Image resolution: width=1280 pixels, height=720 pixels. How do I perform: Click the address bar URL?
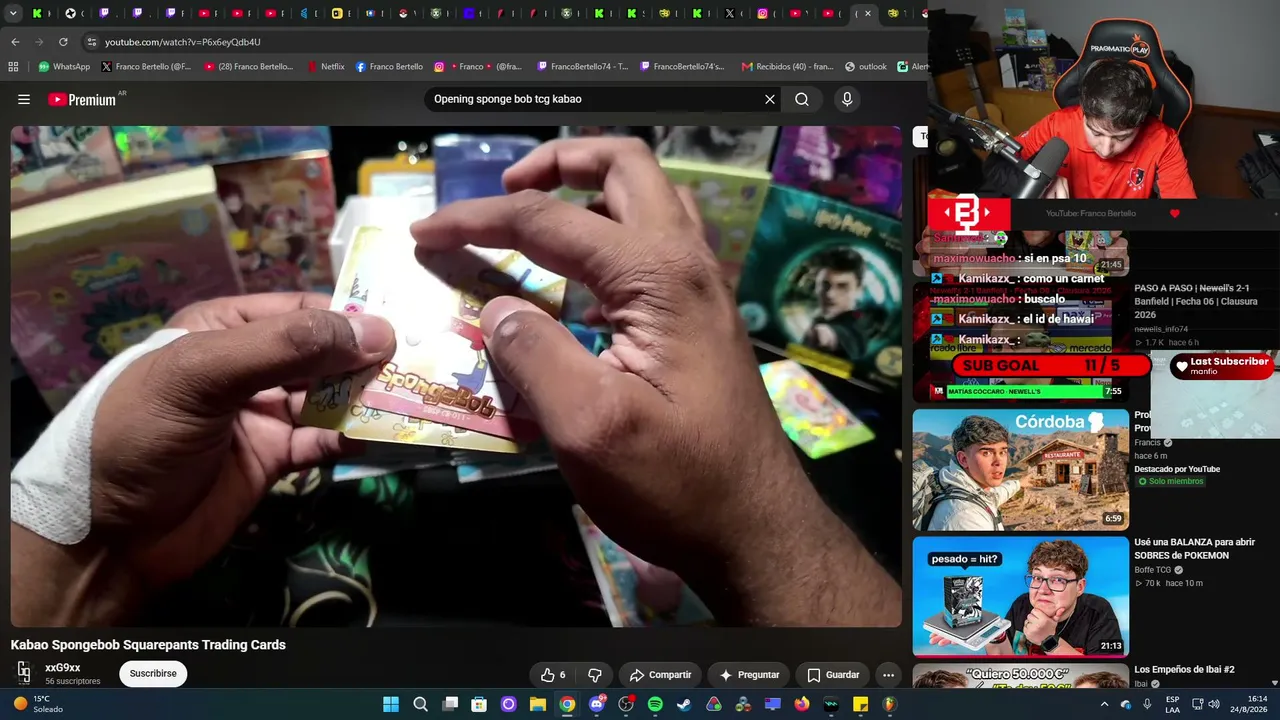click(183, 42)
